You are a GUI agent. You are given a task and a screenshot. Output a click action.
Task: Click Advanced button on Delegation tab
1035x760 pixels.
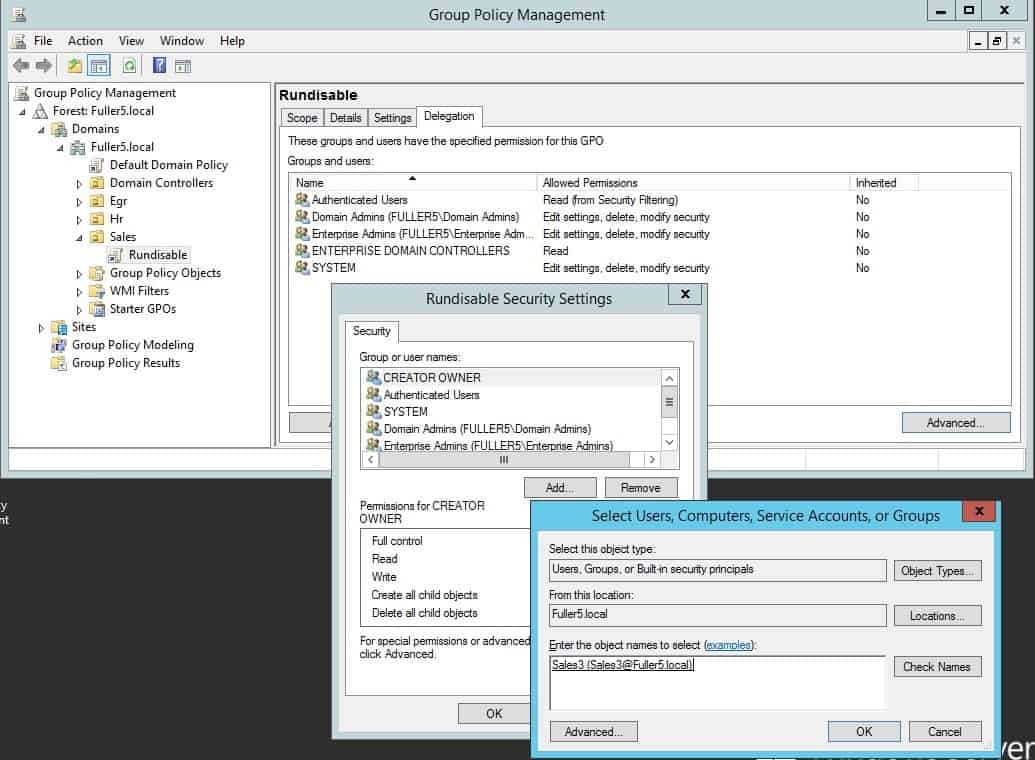[956, 423]
